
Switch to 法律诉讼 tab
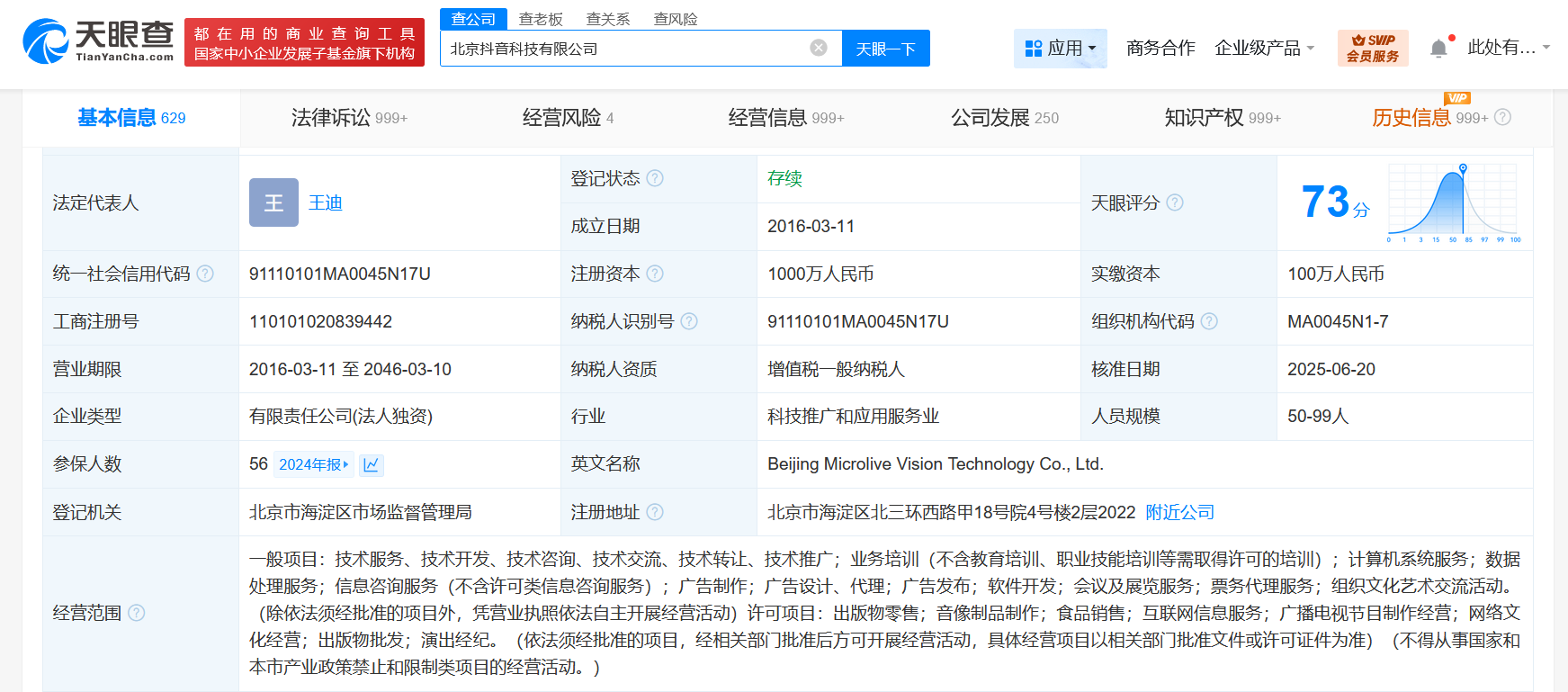(x=348, y=118)
